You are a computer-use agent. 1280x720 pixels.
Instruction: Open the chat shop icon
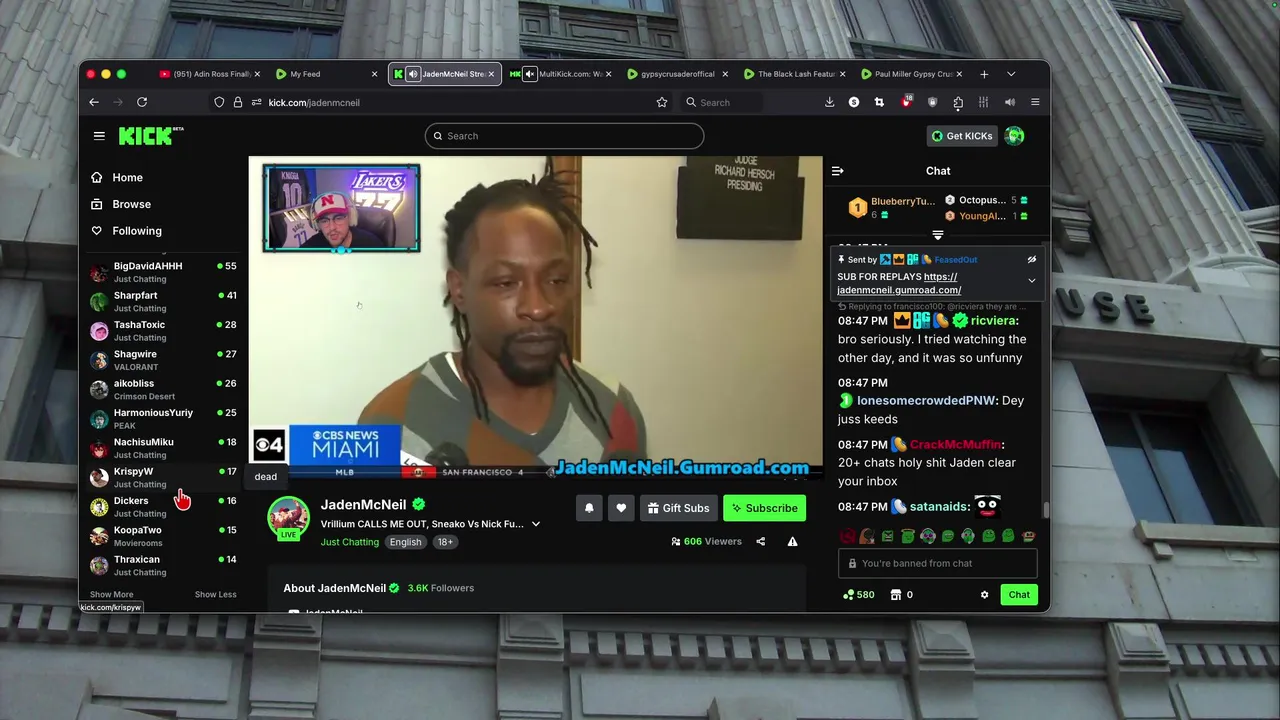click(x=896, y=595)
